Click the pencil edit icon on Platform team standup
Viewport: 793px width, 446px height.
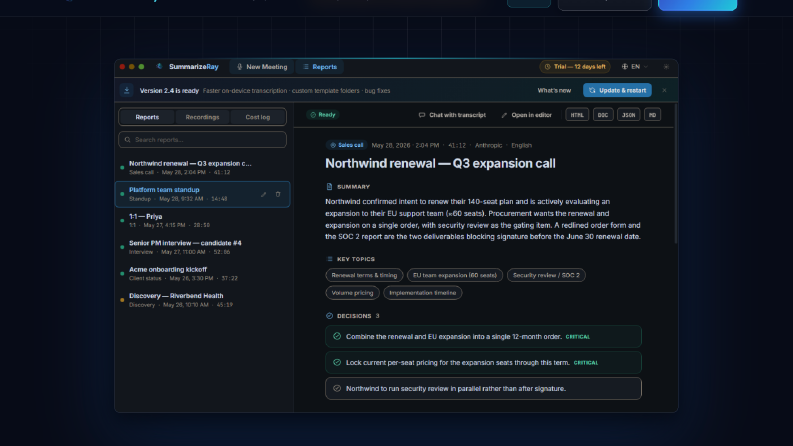point(263,194)
